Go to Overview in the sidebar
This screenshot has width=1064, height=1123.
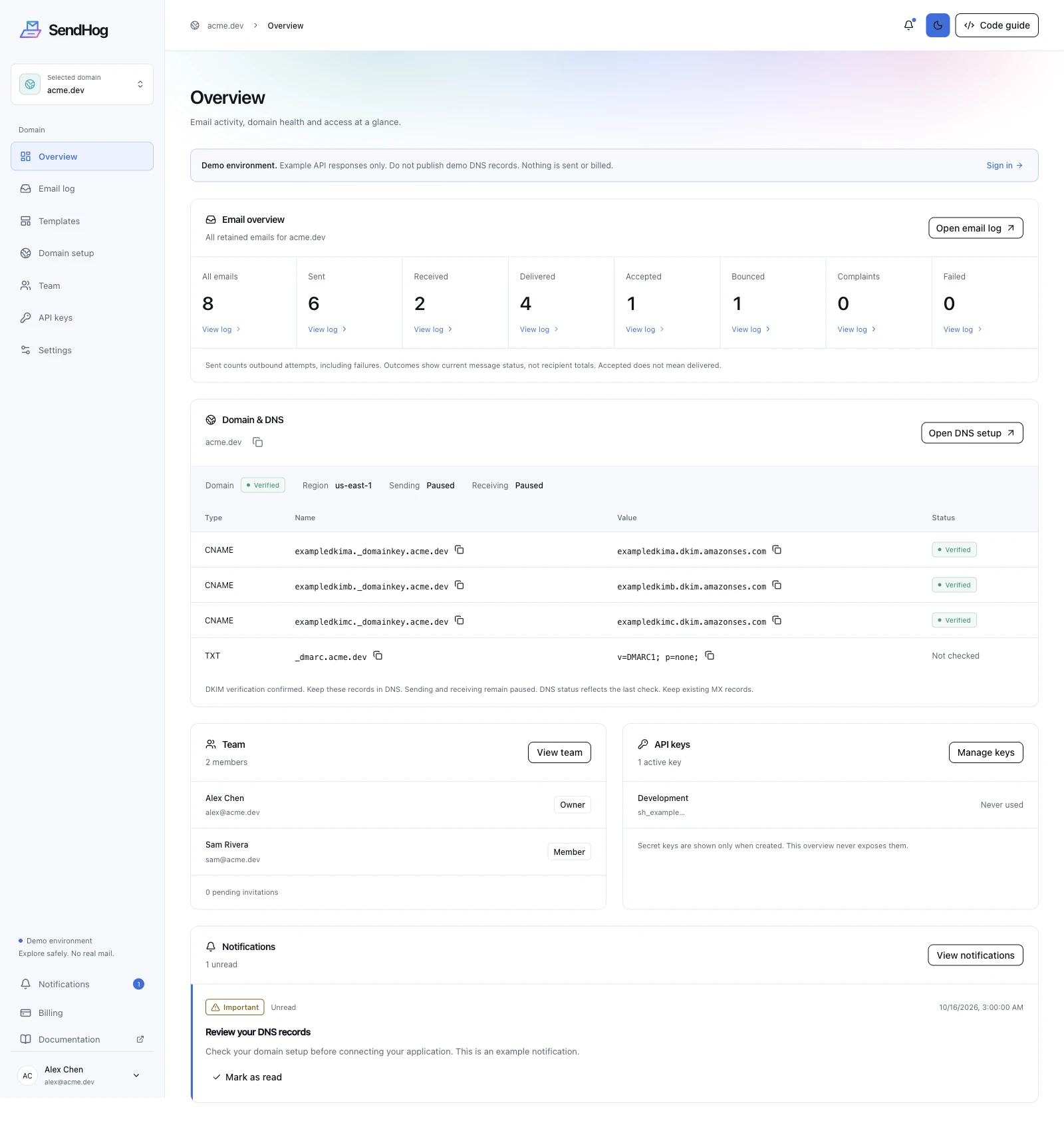pyautogui.click(x=82, y=156)
